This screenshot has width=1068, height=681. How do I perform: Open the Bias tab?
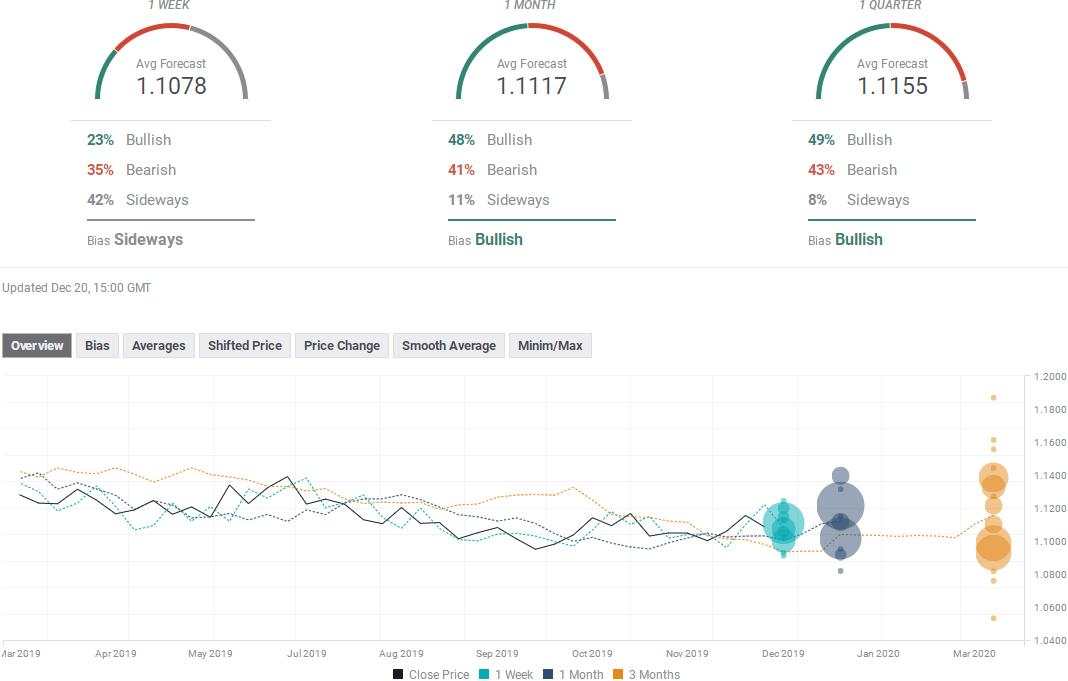tap(97, 345)
